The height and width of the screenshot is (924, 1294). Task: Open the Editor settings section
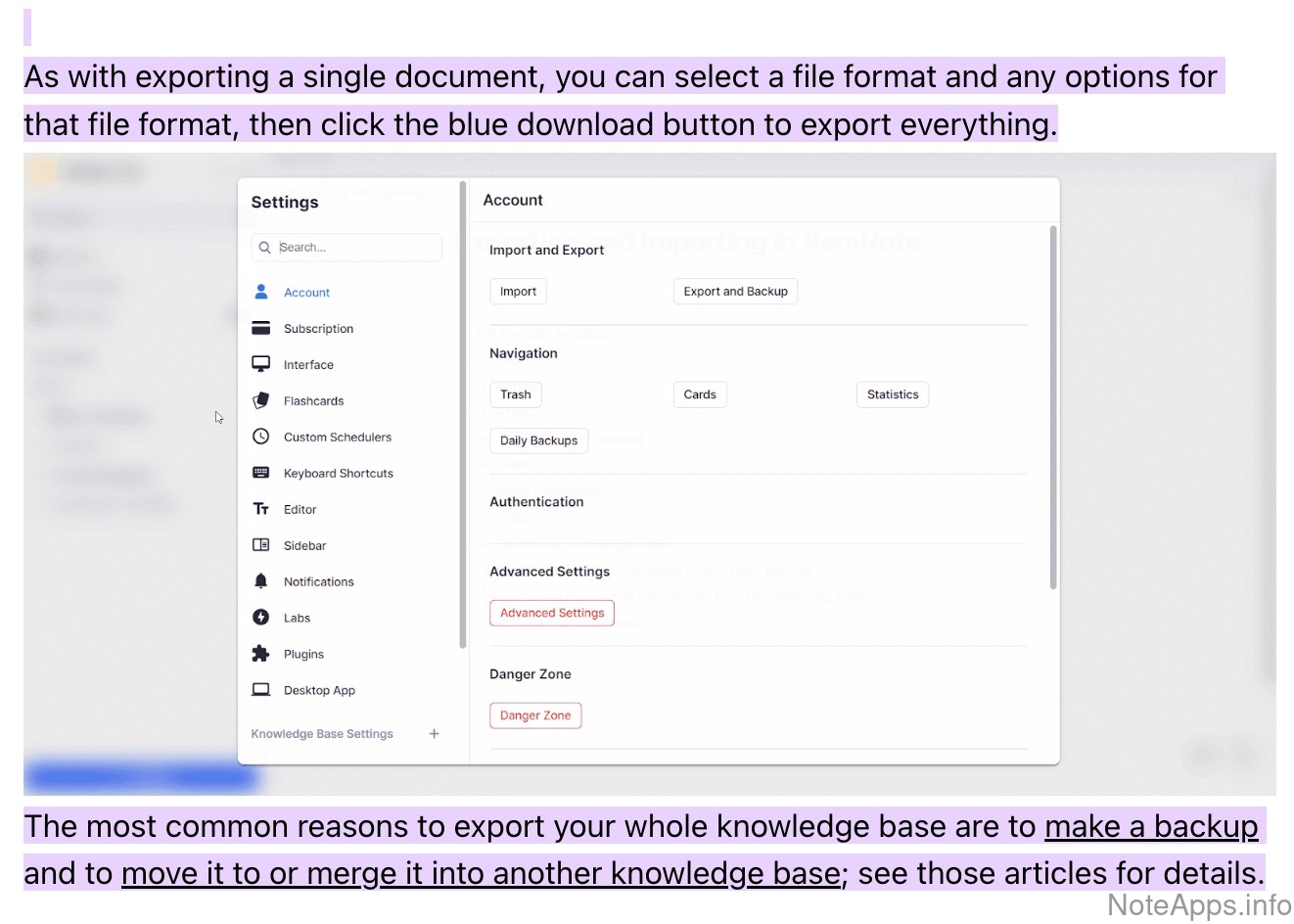click(x=300, y=509)
